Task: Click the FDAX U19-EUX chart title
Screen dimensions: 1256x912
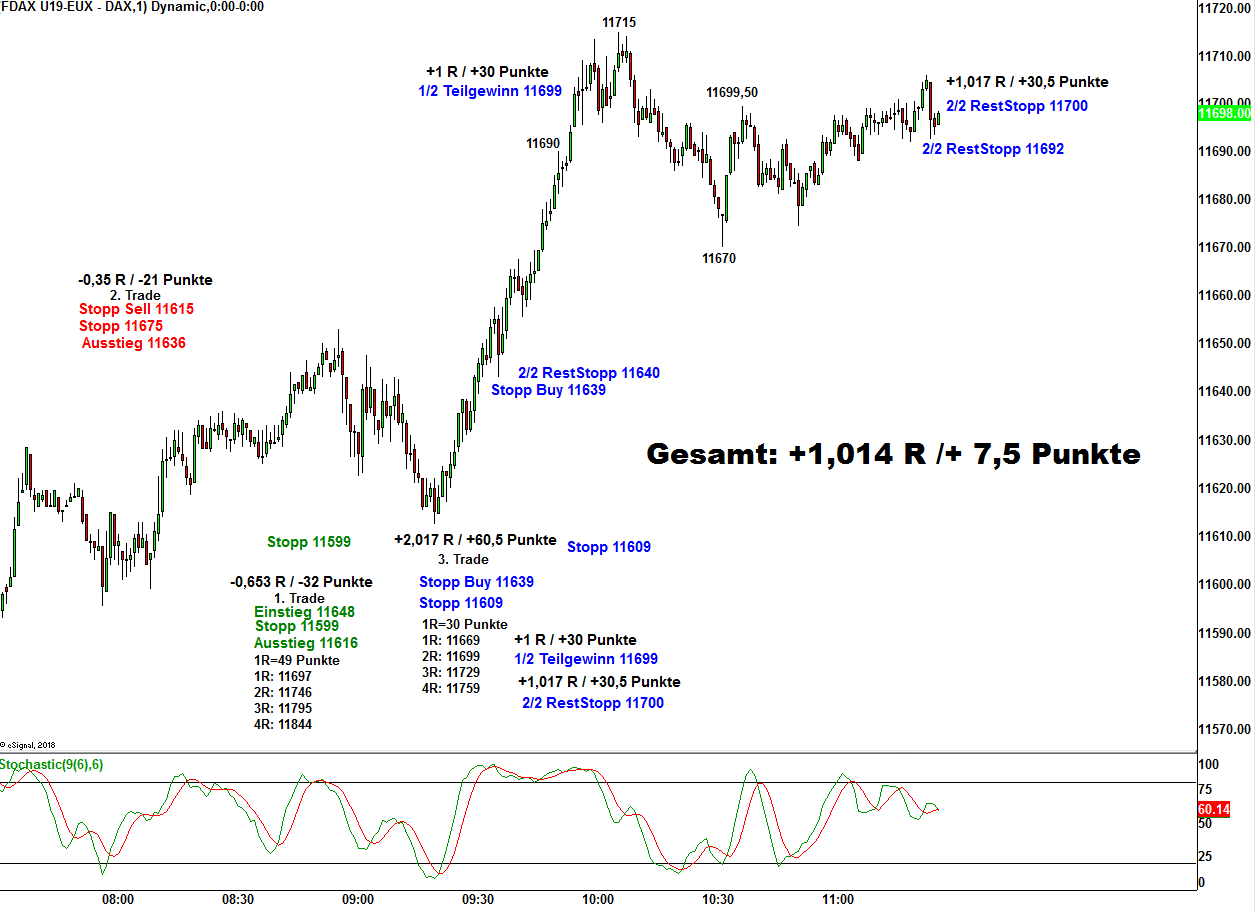Action: click(132, 7)
